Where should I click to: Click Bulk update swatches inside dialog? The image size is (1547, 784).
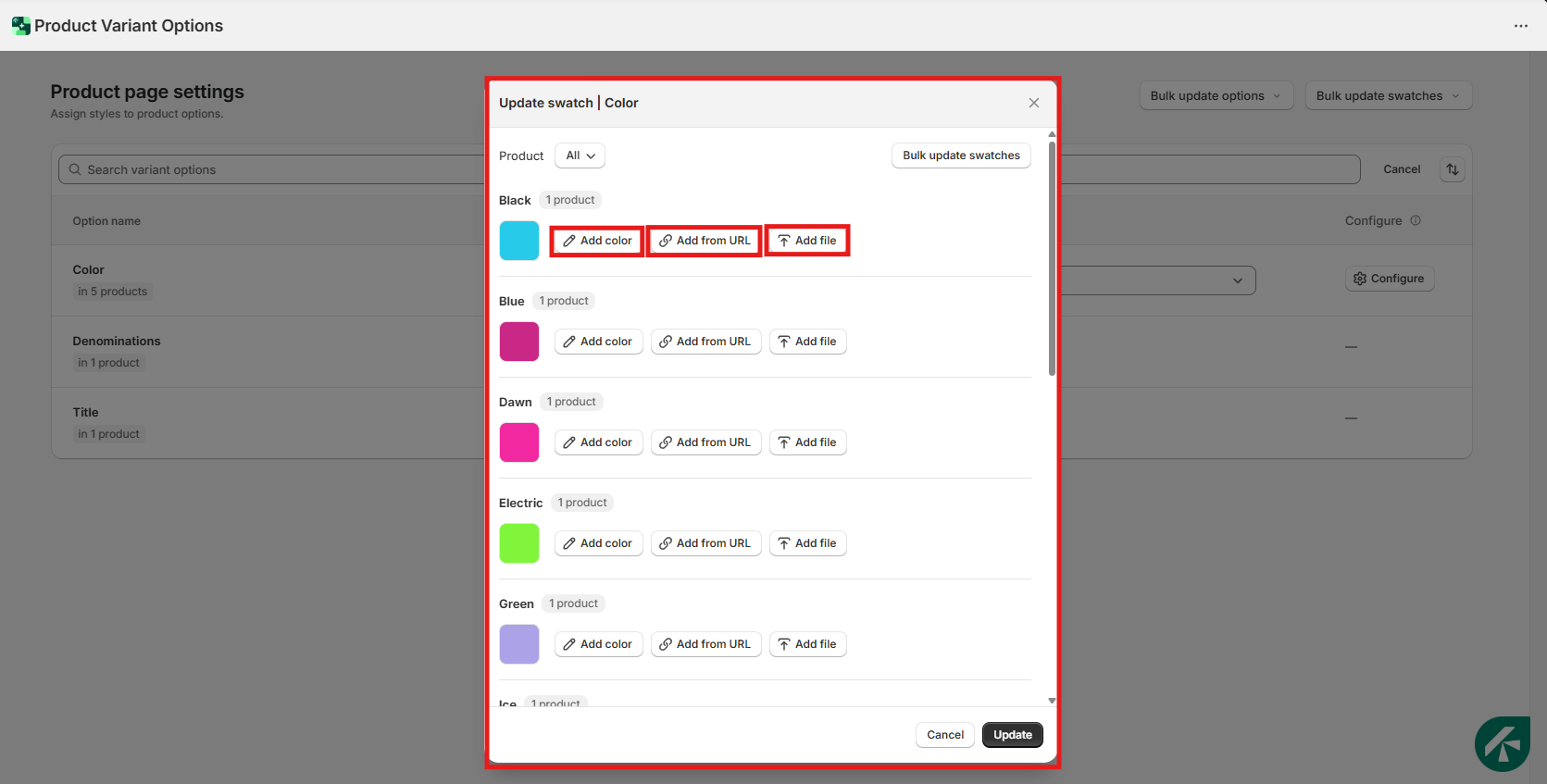(960, 156)
